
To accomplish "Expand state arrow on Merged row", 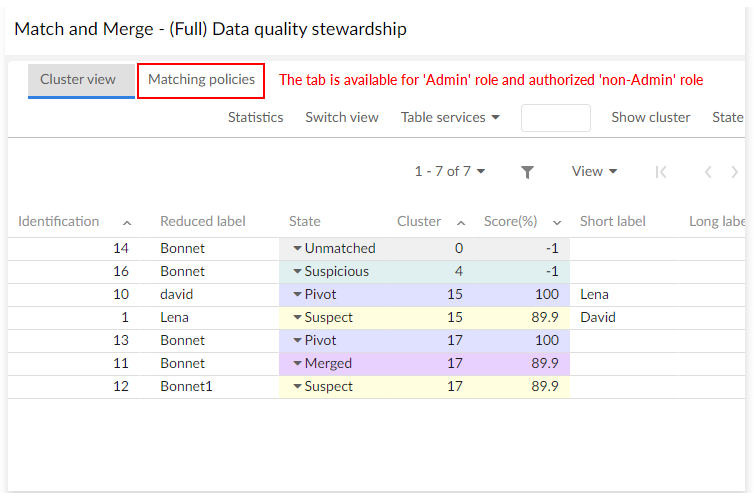I will click(297, 363).
